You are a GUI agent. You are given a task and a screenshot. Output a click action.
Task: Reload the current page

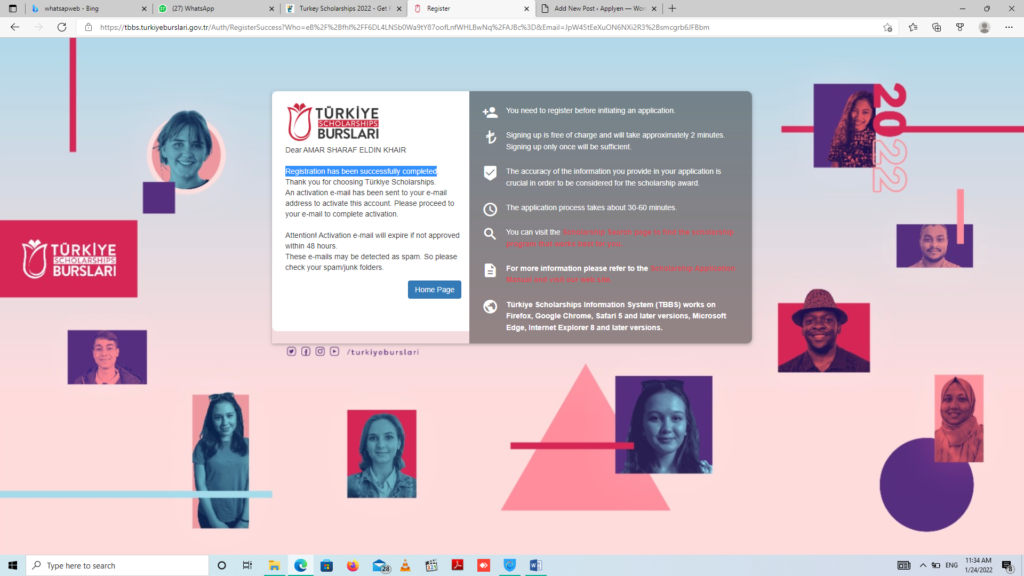click(x=61, y=27)
